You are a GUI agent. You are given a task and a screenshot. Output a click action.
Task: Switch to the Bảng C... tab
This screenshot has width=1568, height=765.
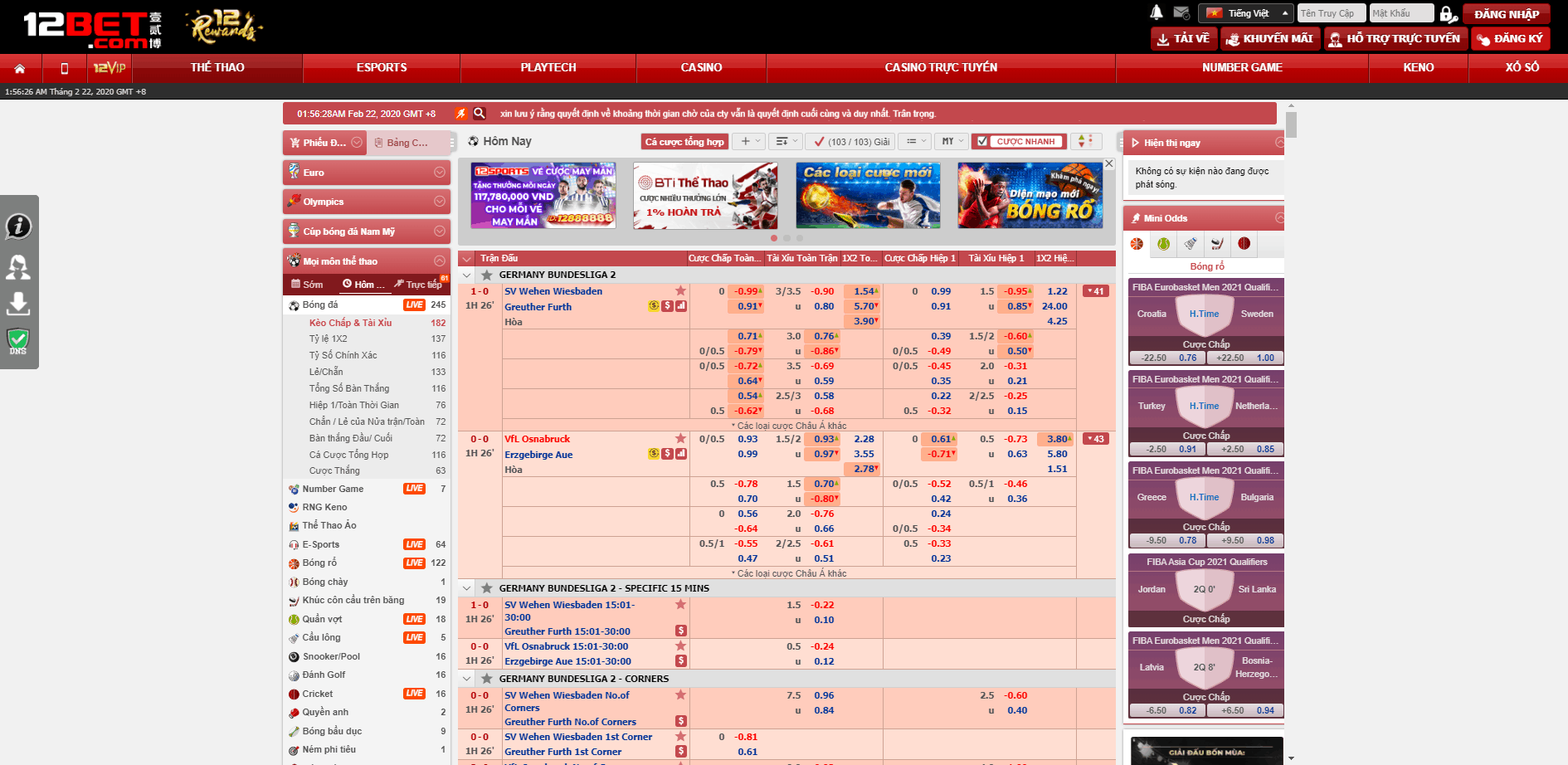pos(407,143)
